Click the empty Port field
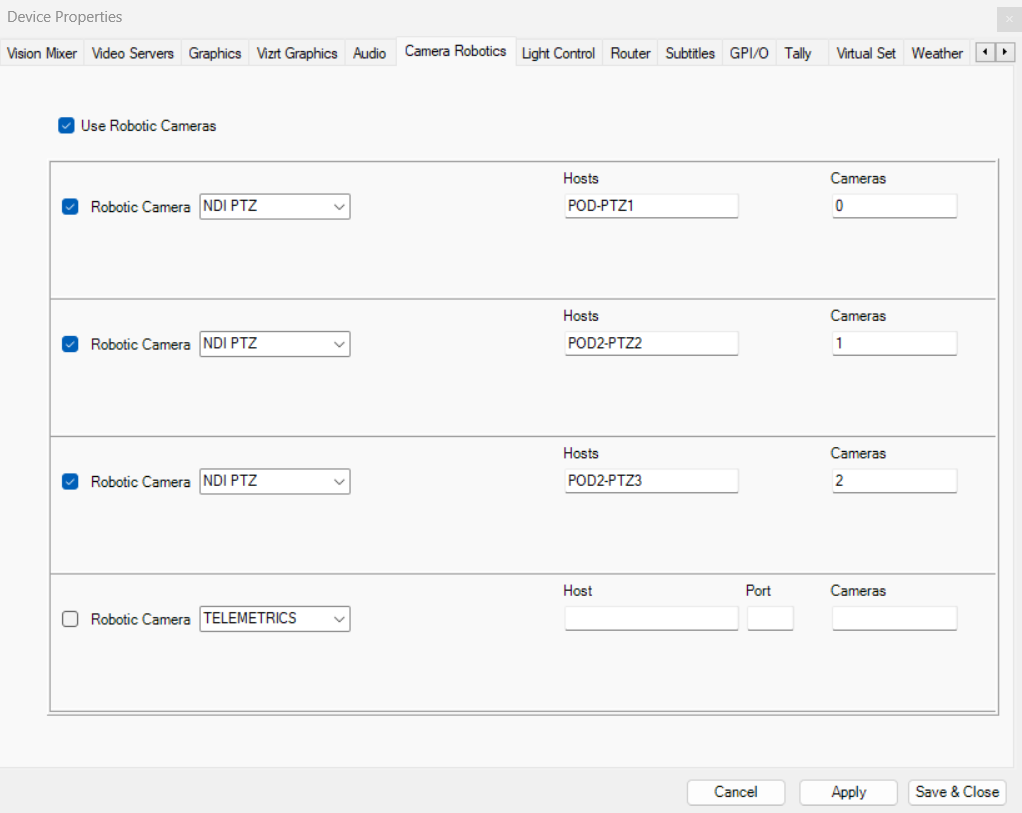Viewport: 1022px width, 813px height. (770, 619)
